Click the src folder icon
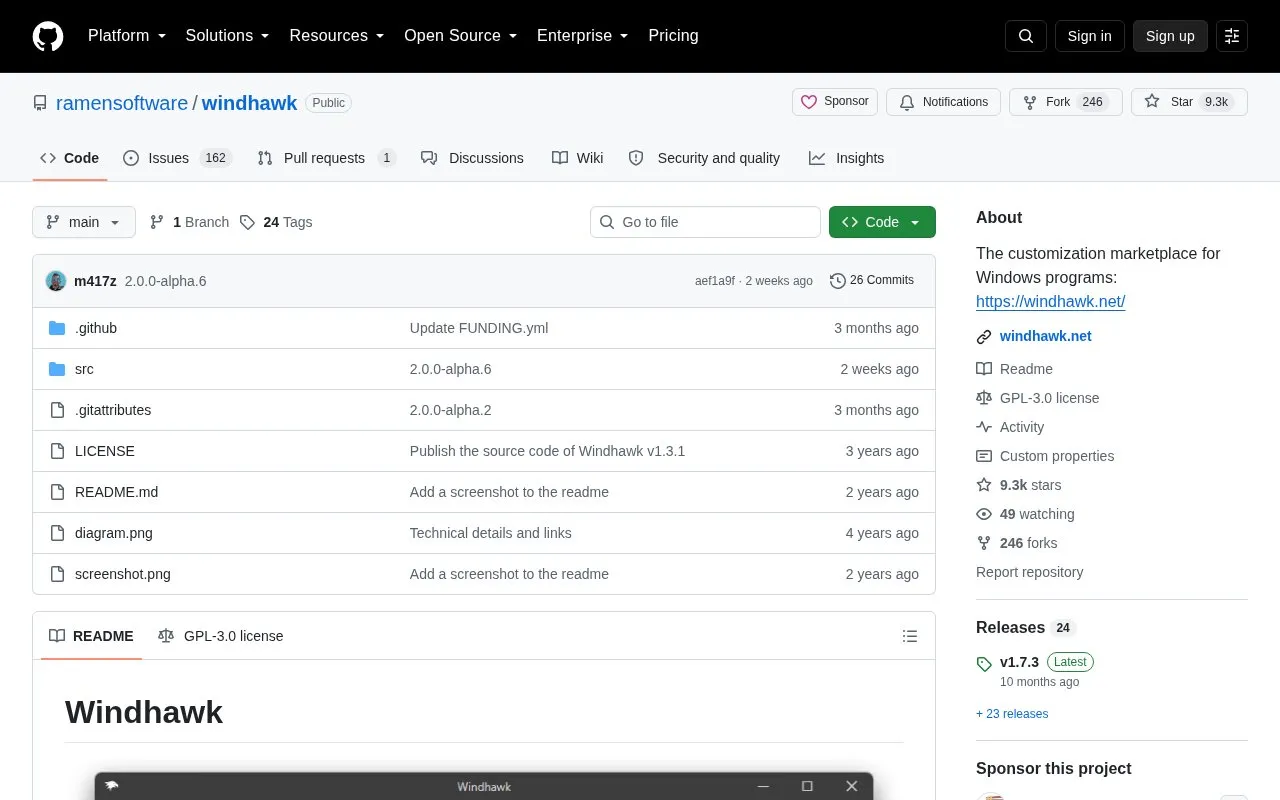 [x=57, y=369]
